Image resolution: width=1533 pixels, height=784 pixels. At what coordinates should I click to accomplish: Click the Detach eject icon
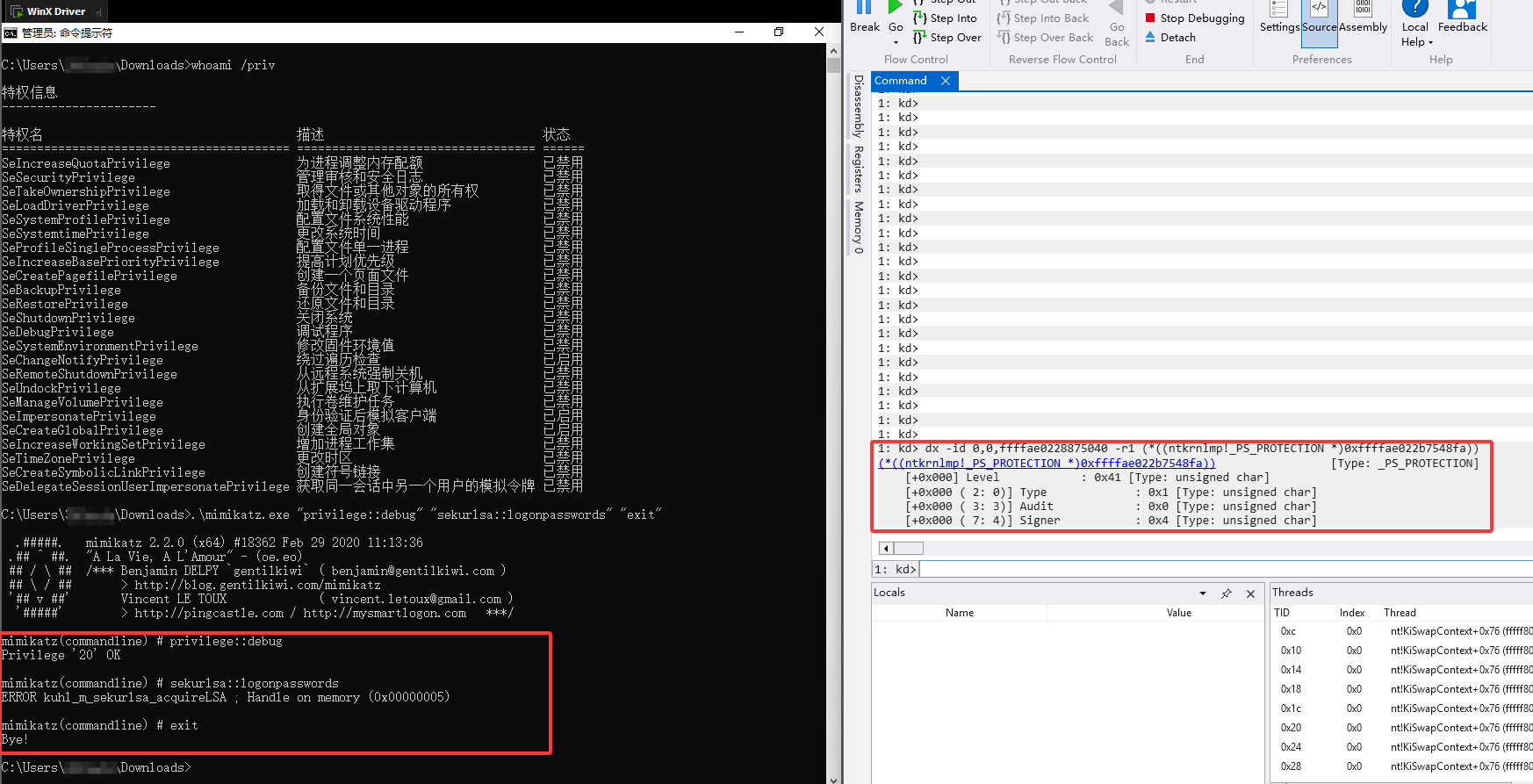tap(1150, 38)
